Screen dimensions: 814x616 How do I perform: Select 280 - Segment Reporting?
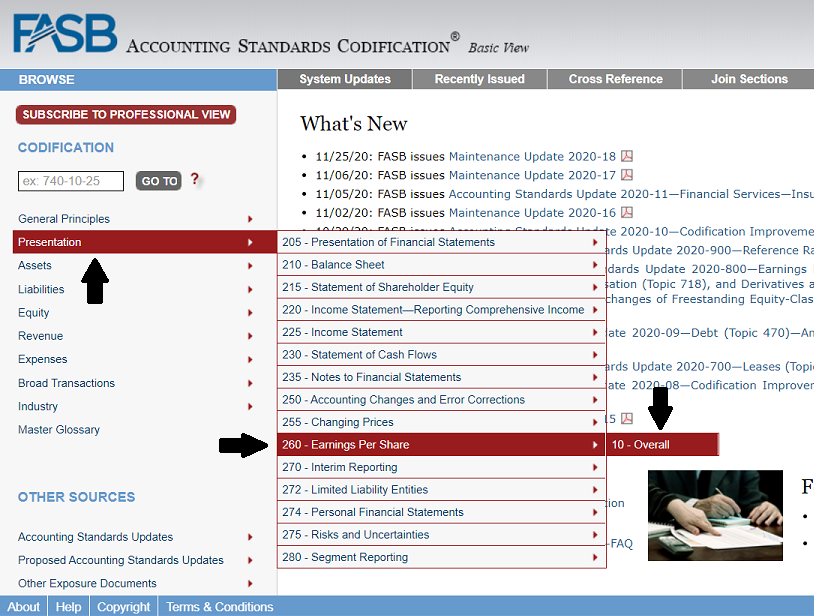point(441,557)
